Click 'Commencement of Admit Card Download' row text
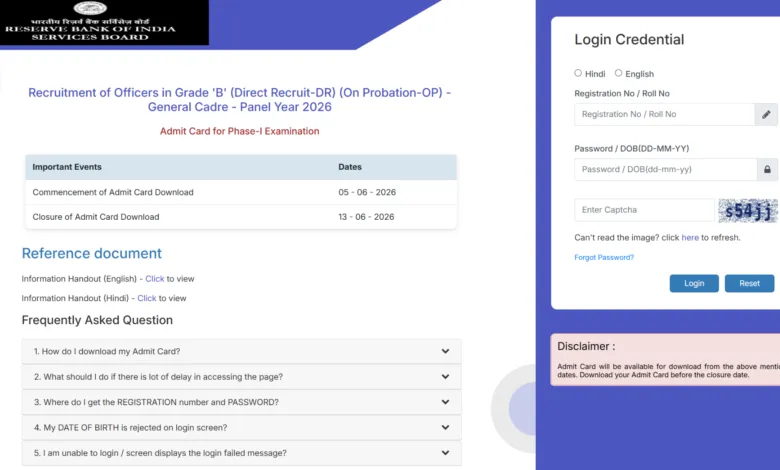The width and height of the screenshot is (780, 470). pyautogui.click(x=113, y=192)
